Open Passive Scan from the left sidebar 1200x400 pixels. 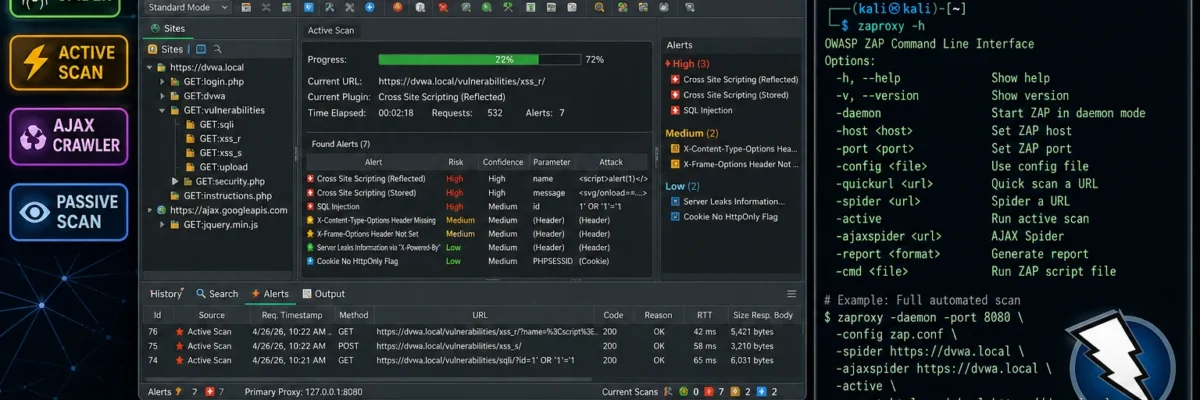(69, 211)
